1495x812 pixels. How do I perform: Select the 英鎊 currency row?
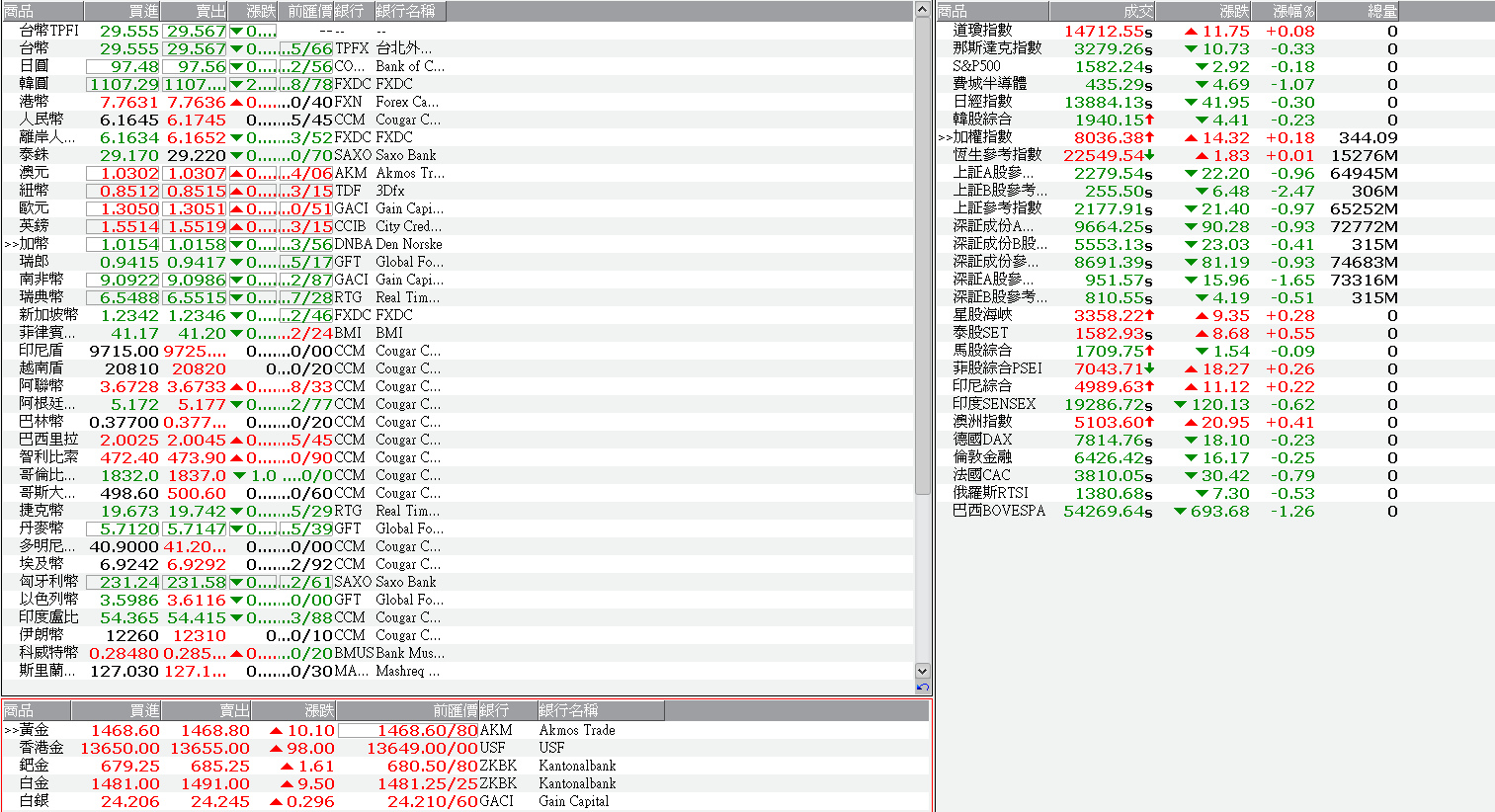coord(457,226)
